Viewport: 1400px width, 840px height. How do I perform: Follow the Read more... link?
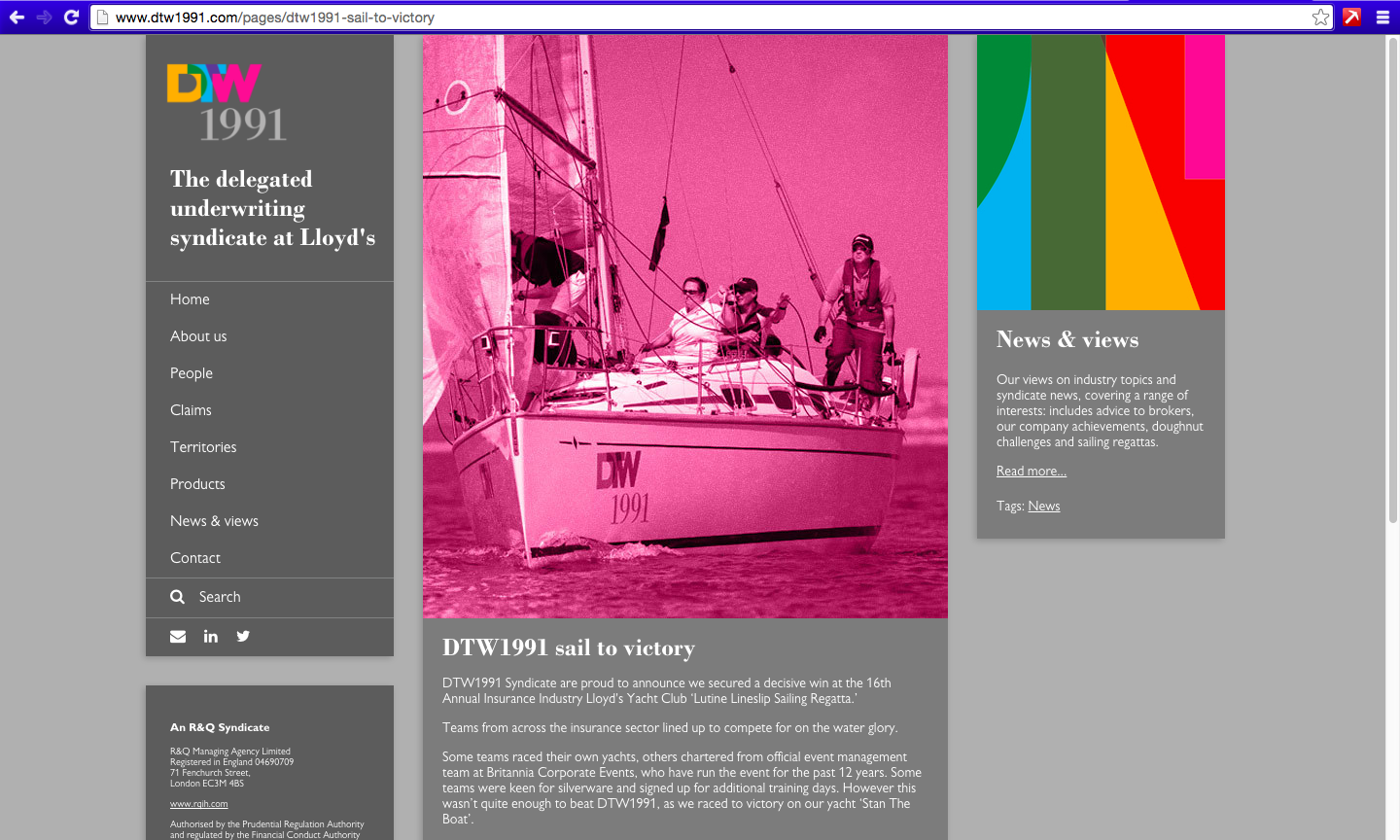click(1032, 472)
